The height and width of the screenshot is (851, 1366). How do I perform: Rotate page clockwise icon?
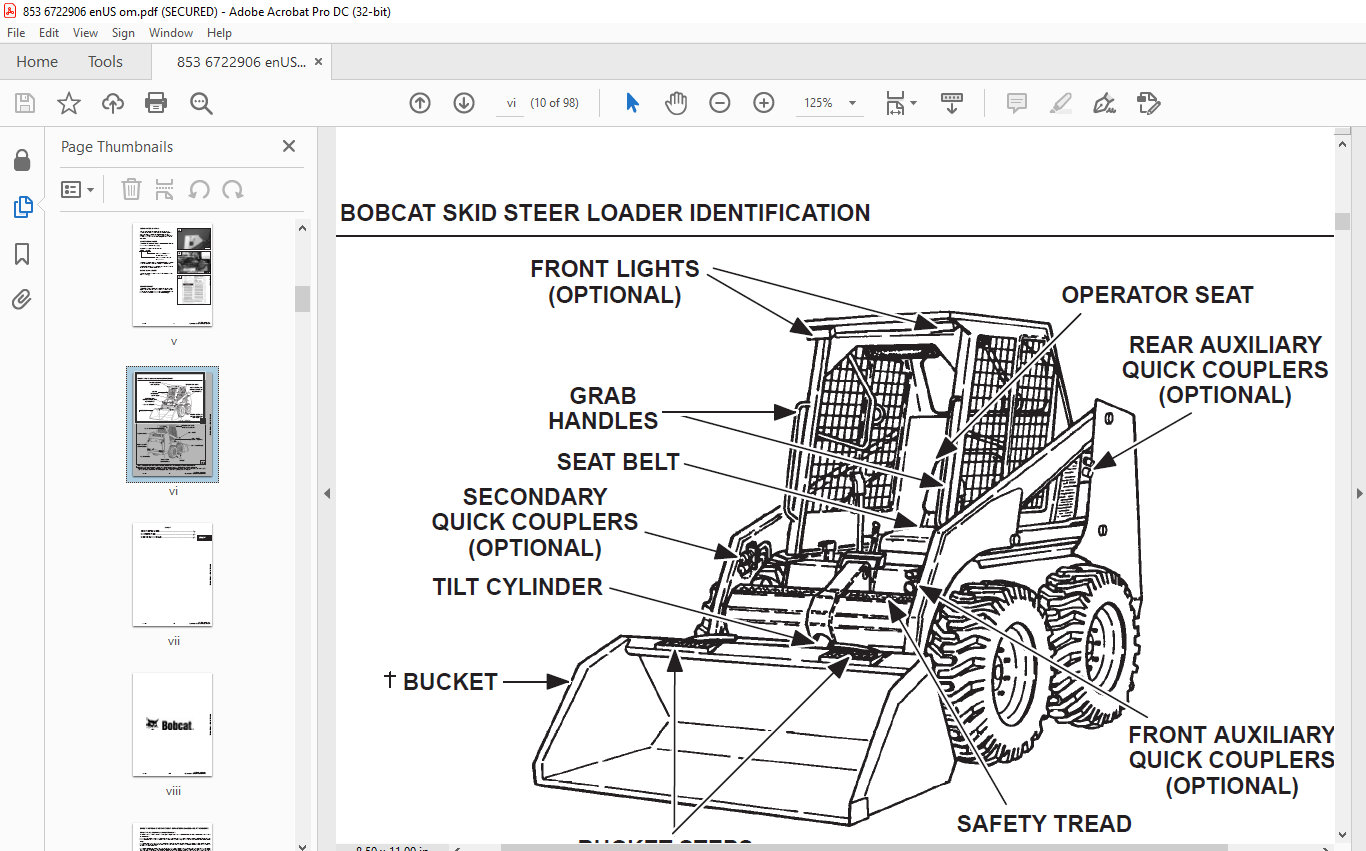click(233, 189)
